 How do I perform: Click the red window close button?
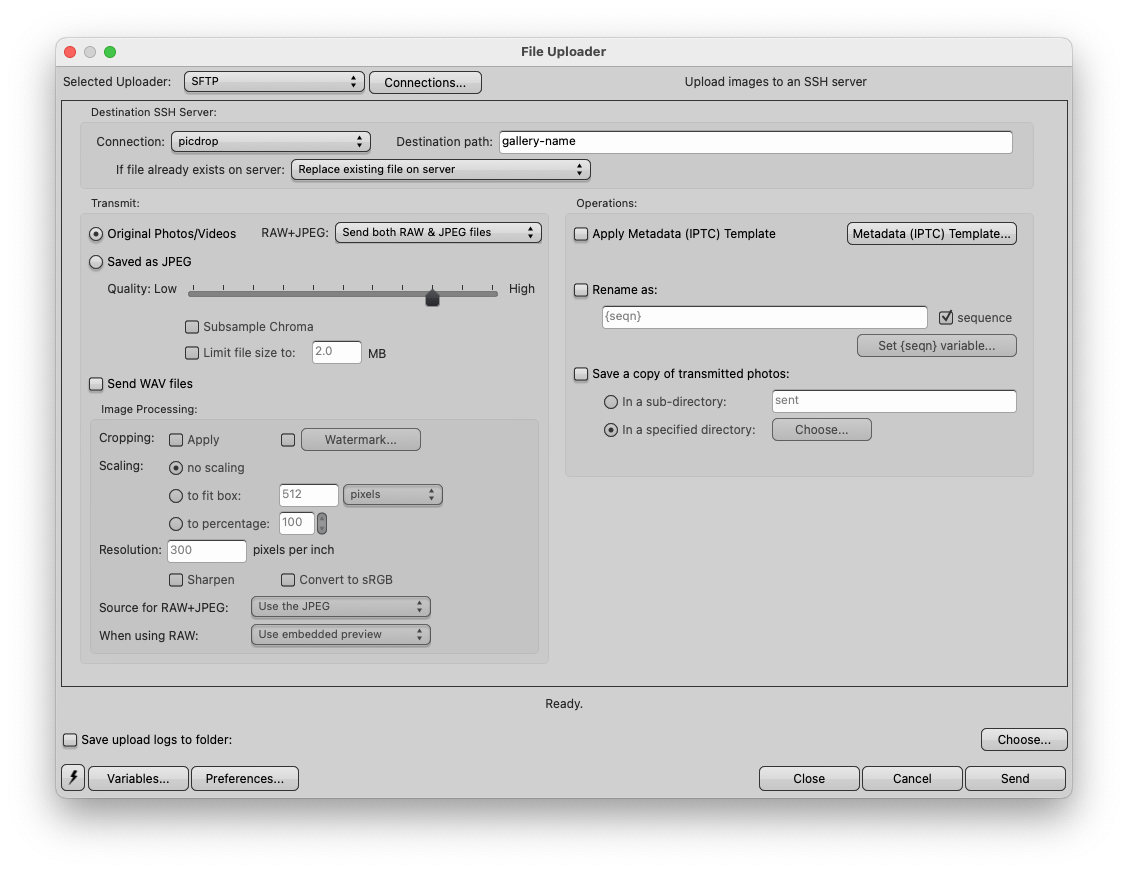[x=70, y=52]
